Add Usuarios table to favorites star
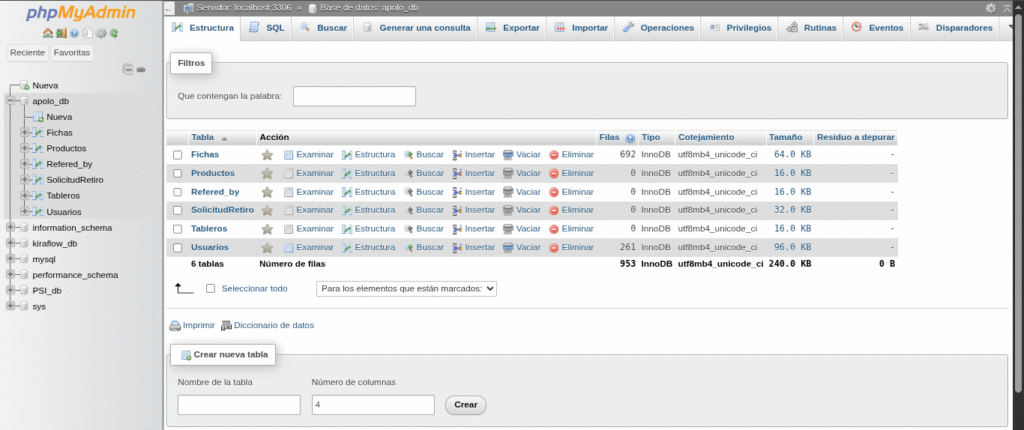Image resolution: width=1024 pixels, height=430 pixels. point(267,248)
